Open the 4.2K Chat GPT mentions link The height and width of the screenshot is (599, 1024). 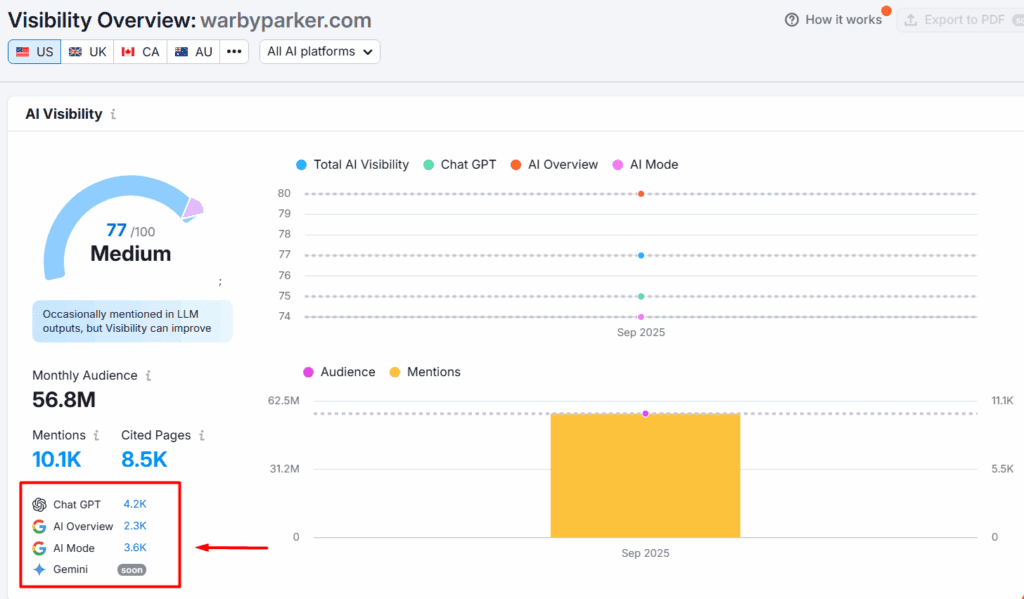pyautogui.click(x=135, y=504)
